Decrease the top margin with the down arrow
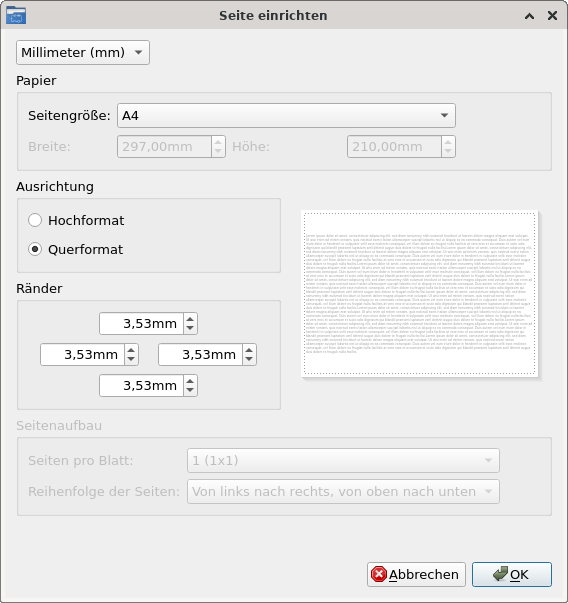Screen dimensions: 568x603 pos(190,328)
